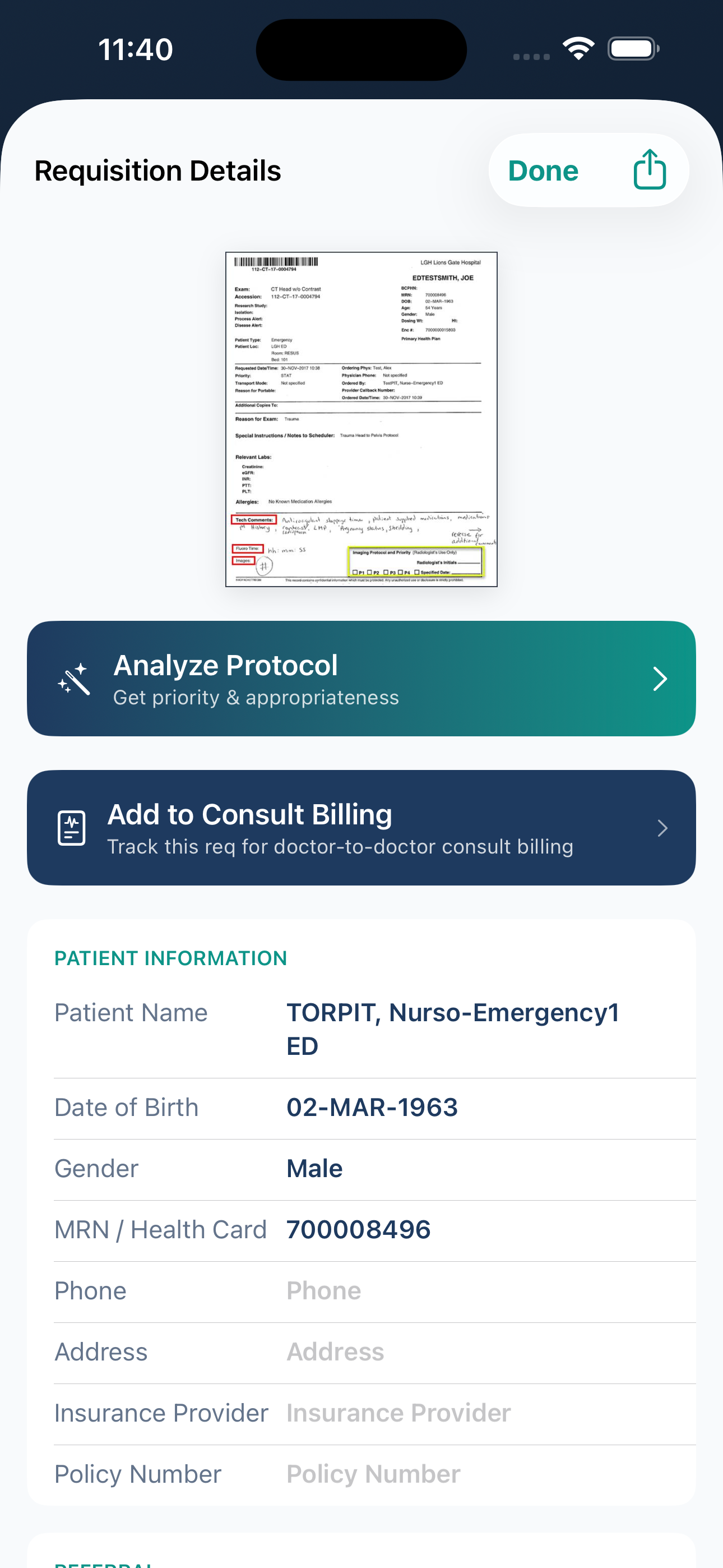Tap the empty Phone field
This screenshot has height=1568, width=723.
325,1290
